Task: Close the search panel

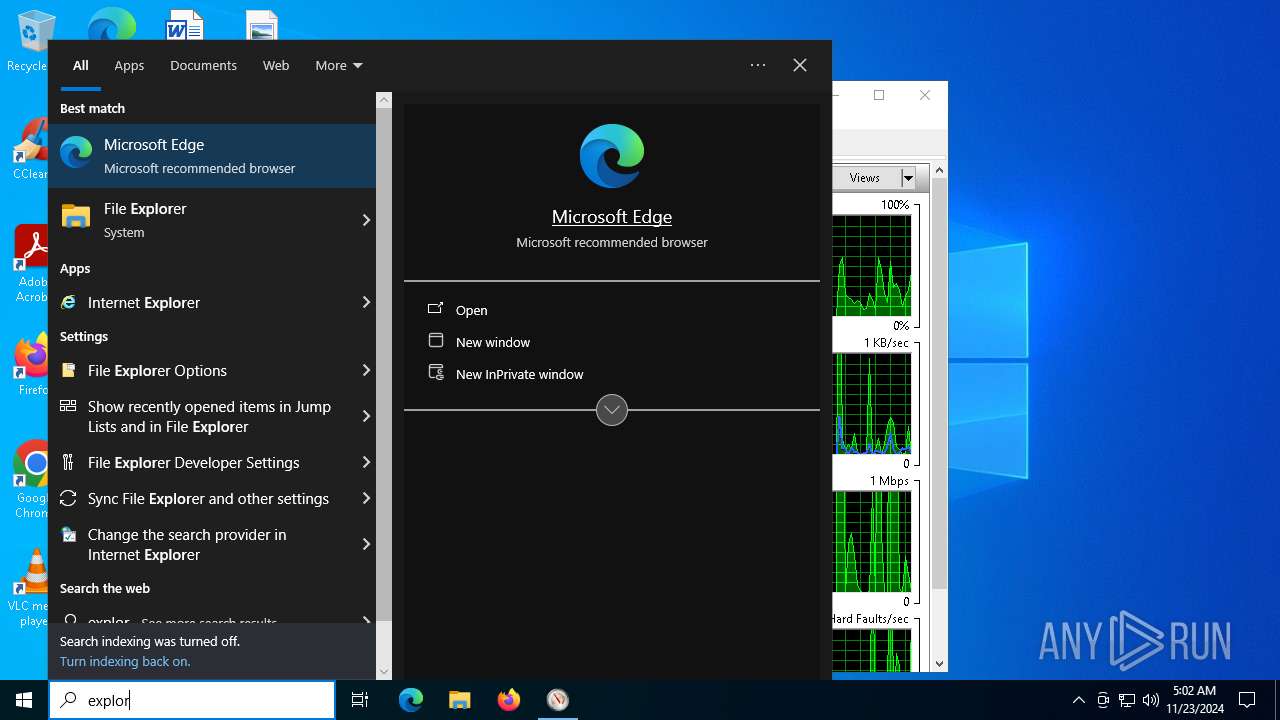Action: click(x=800, y=65)
